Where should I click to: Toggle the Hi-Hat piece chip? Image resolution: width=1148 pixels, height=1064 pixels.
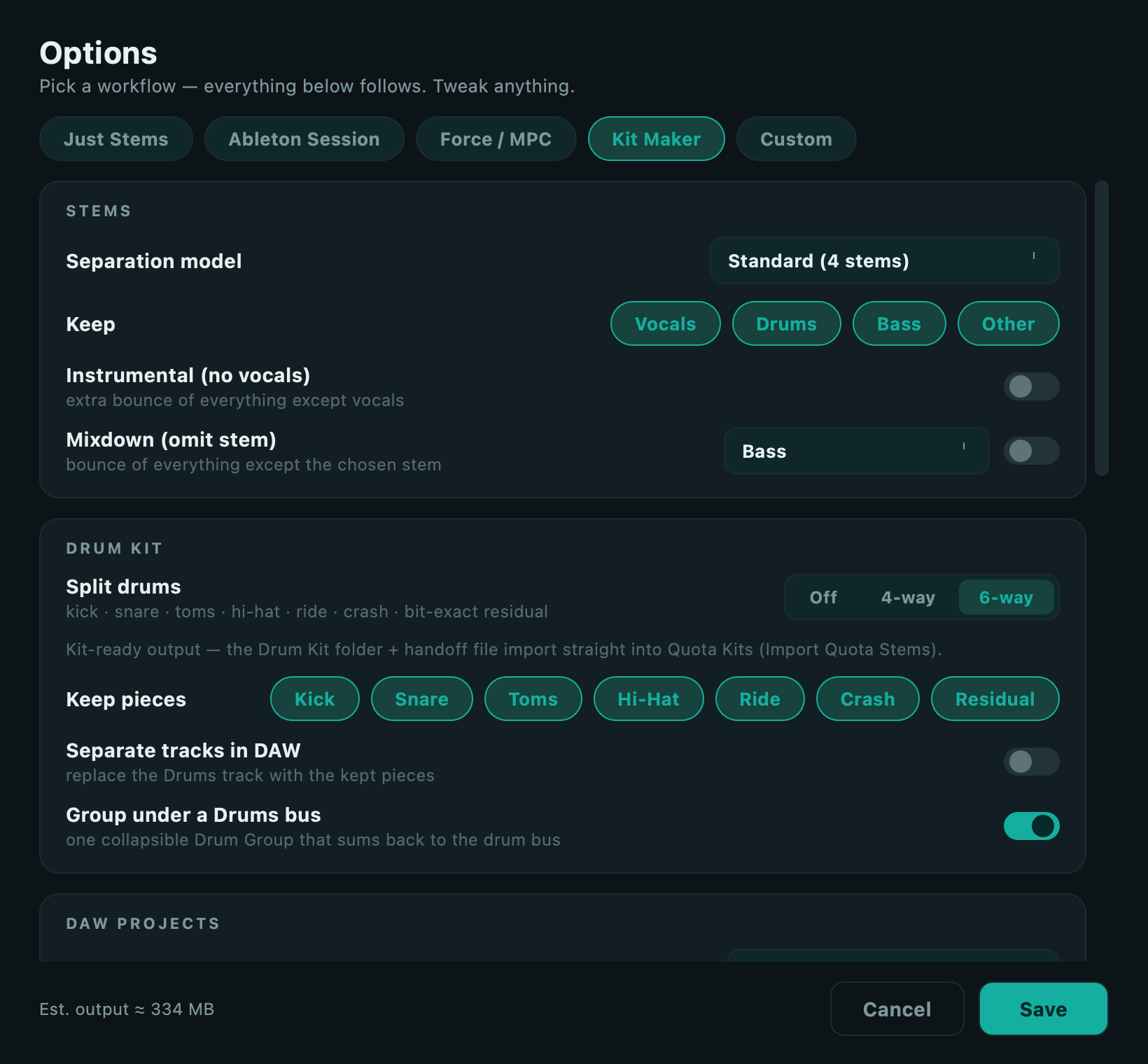pyautogui.click(x=648, y=699)
